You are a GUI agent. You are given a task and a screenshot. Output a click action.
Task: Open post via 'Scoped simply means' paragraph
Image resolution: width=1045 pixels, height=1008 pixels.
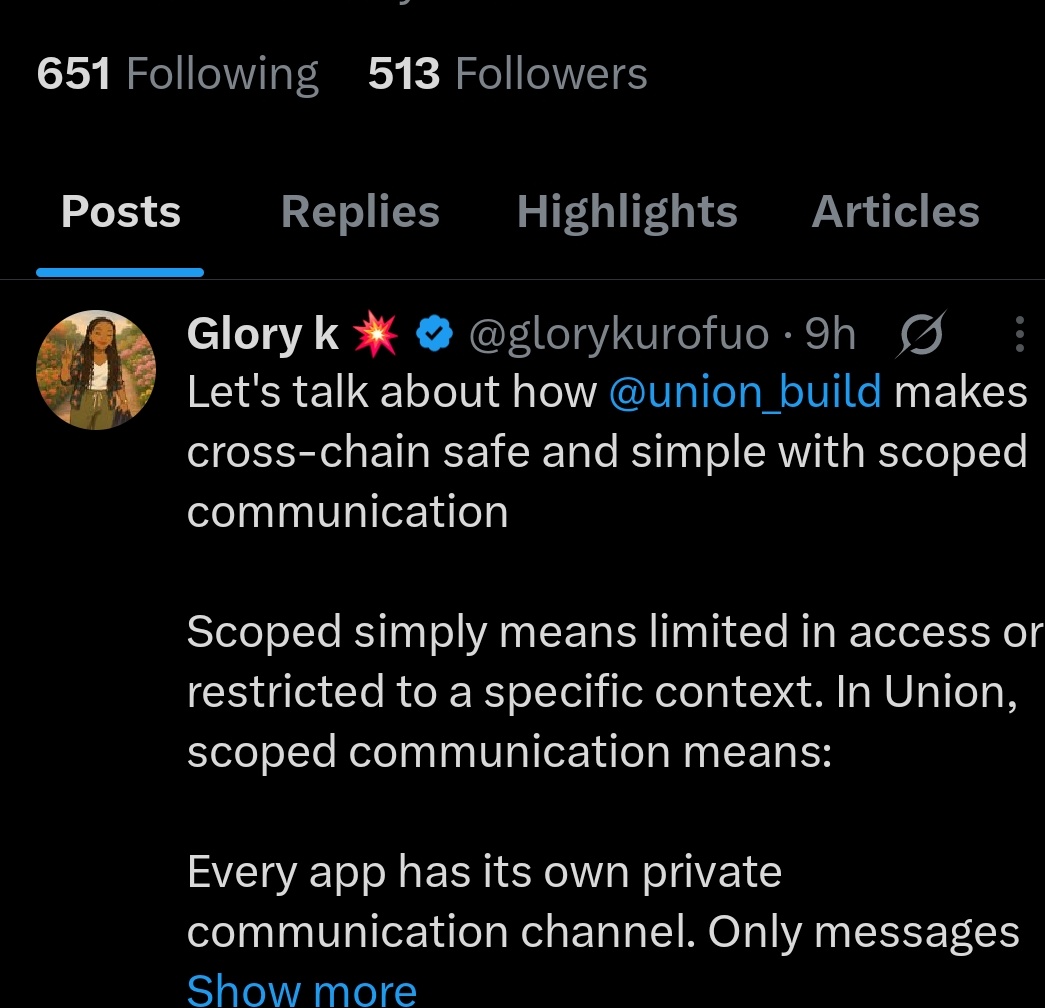coord(614,692)
